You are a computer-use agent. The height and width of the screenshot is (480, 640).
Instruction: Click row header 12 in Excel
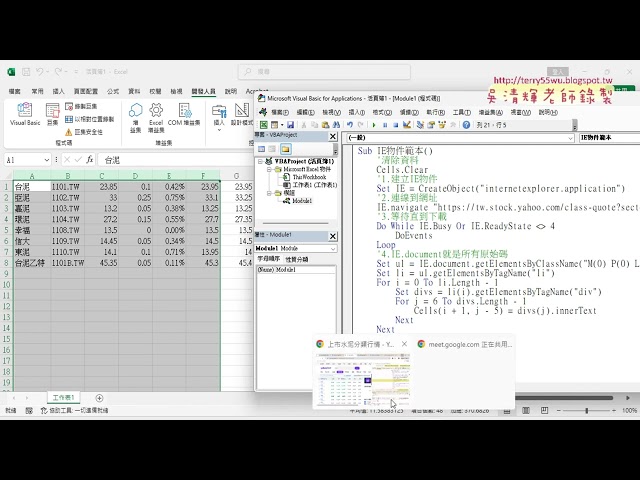(x=7, y=307)
